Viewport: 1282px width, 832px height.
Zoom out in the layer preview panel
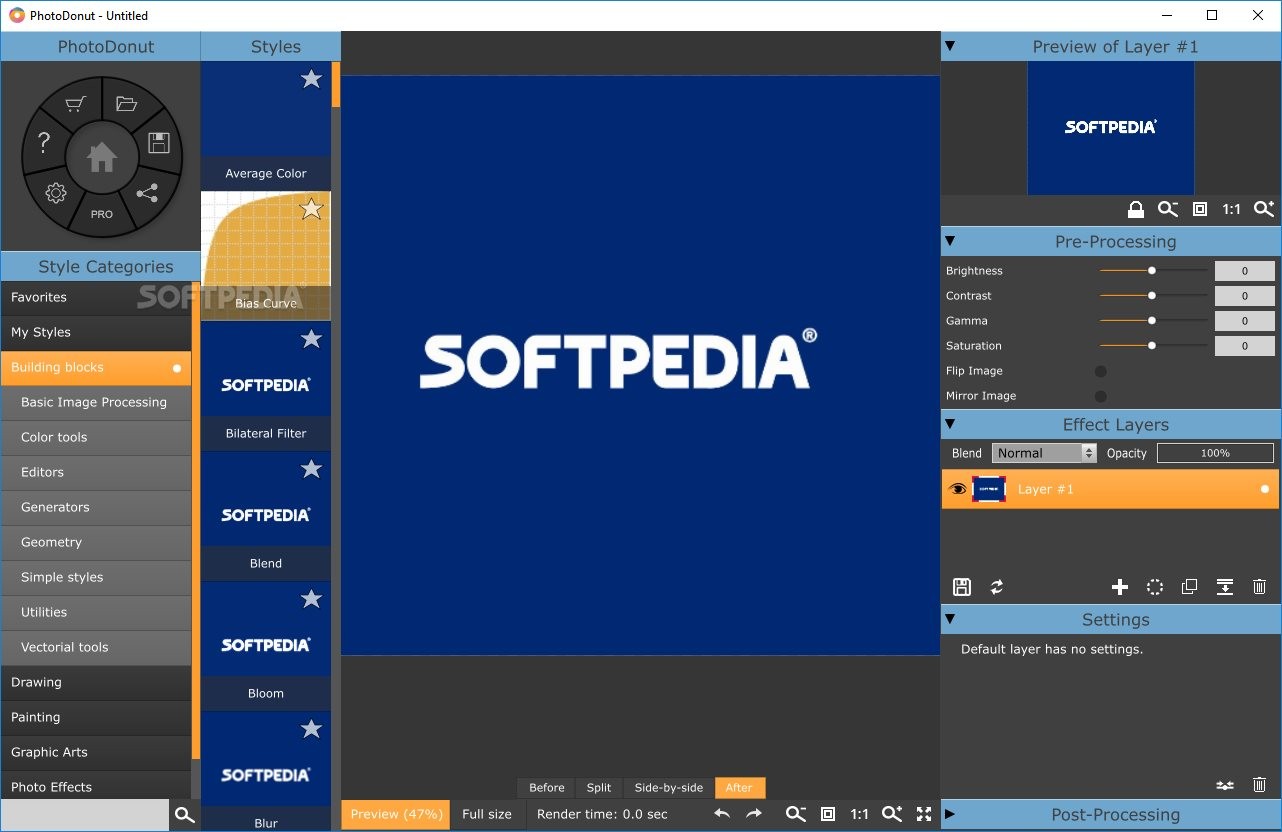(x=1168, y=209)
